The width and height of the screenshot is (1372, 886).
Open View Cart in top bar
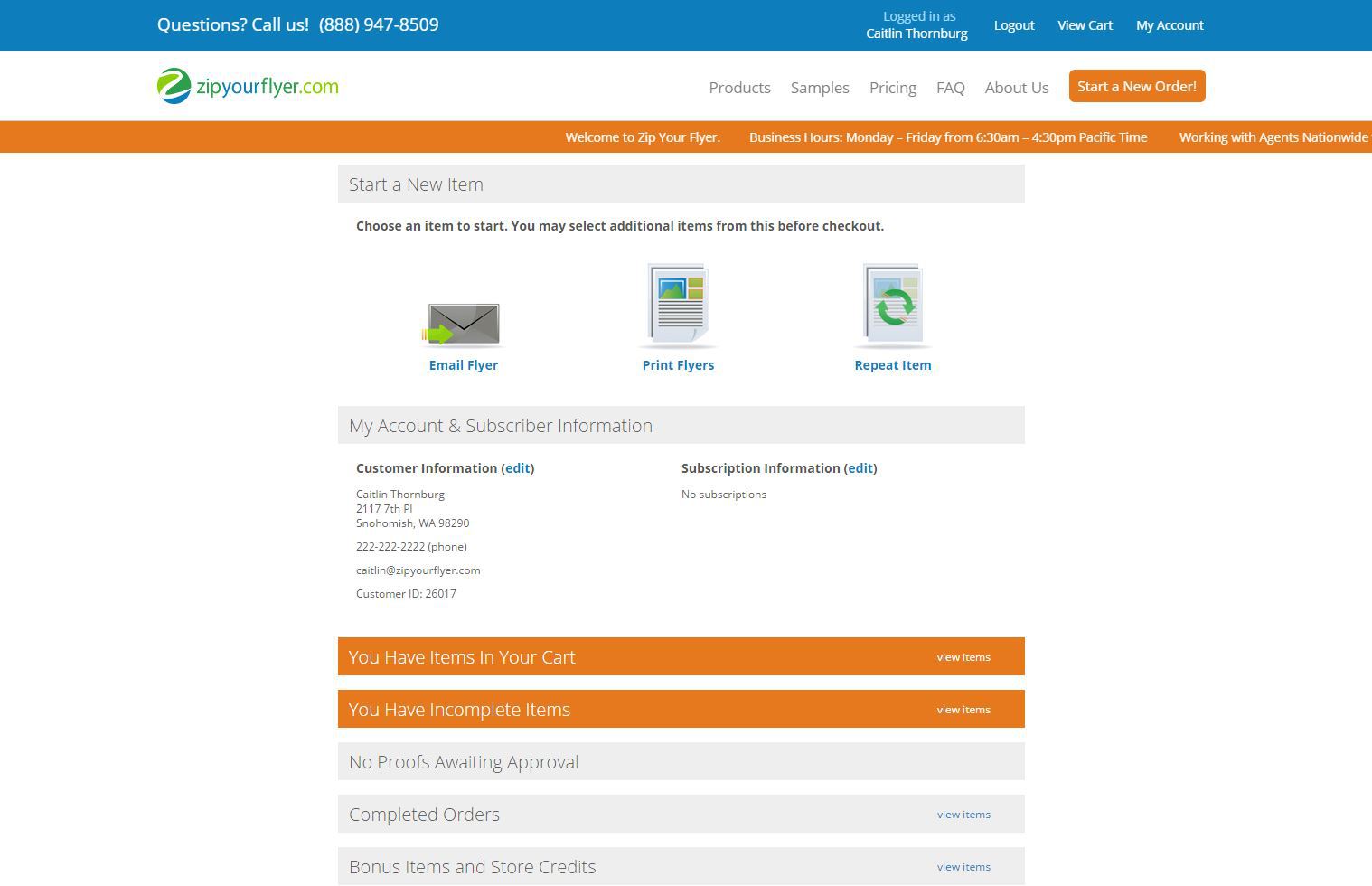point(1085,25)
